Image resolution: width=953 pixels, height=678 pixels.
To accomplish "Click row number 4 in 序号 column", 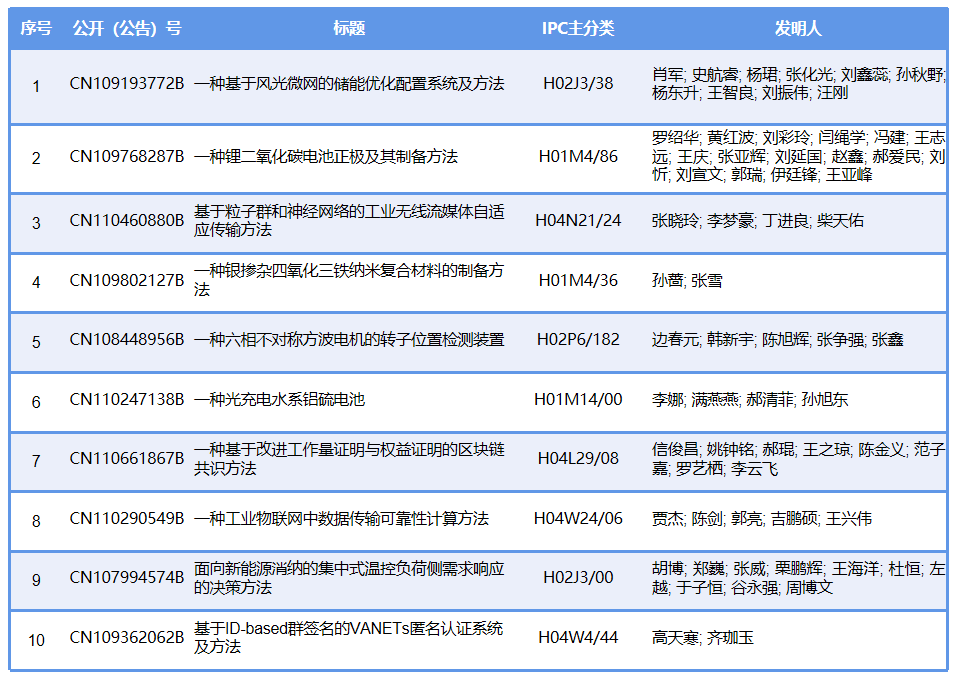I will (x=36, y=282).
